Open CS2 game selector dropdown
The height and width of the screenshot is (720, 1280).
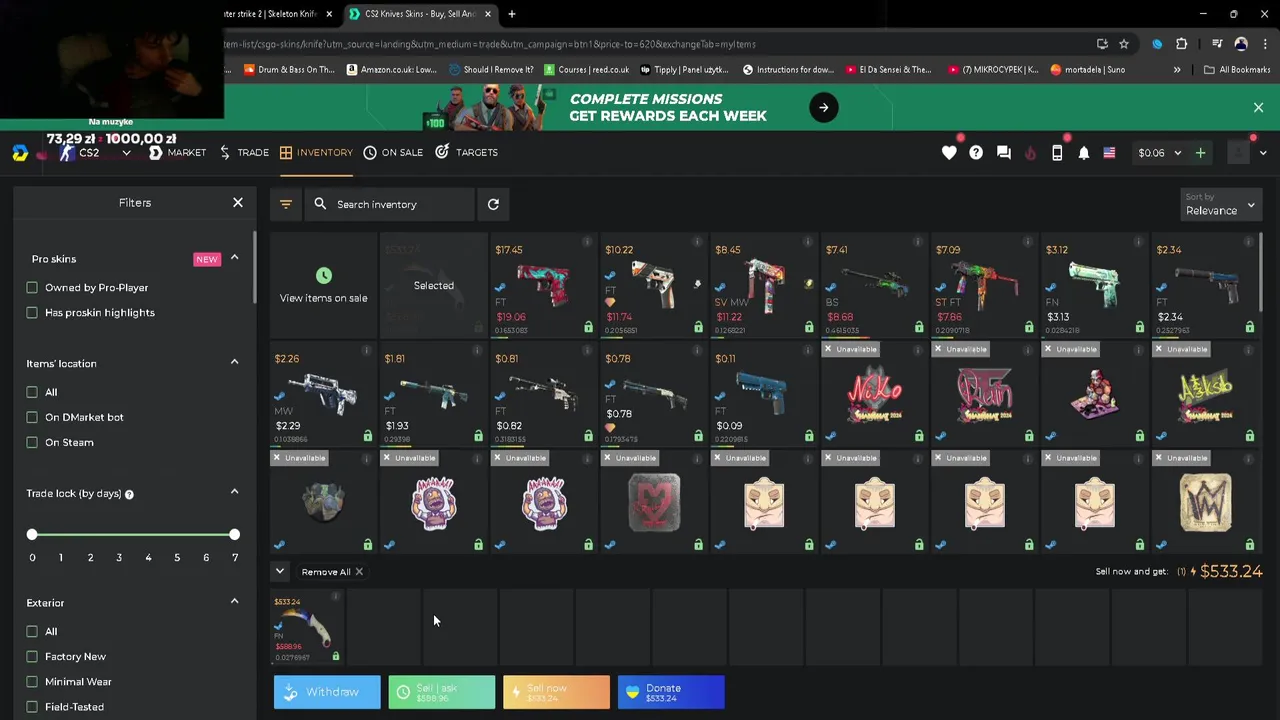tap(97, 153)
